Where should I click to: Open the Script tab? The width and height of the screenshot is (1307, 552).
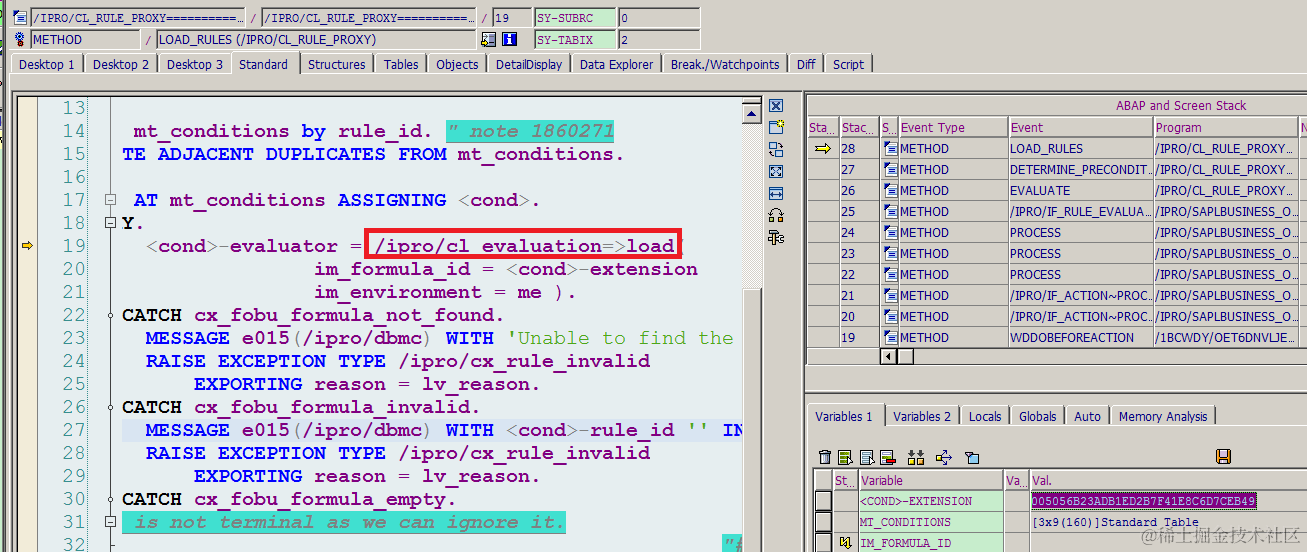[848, 64]
